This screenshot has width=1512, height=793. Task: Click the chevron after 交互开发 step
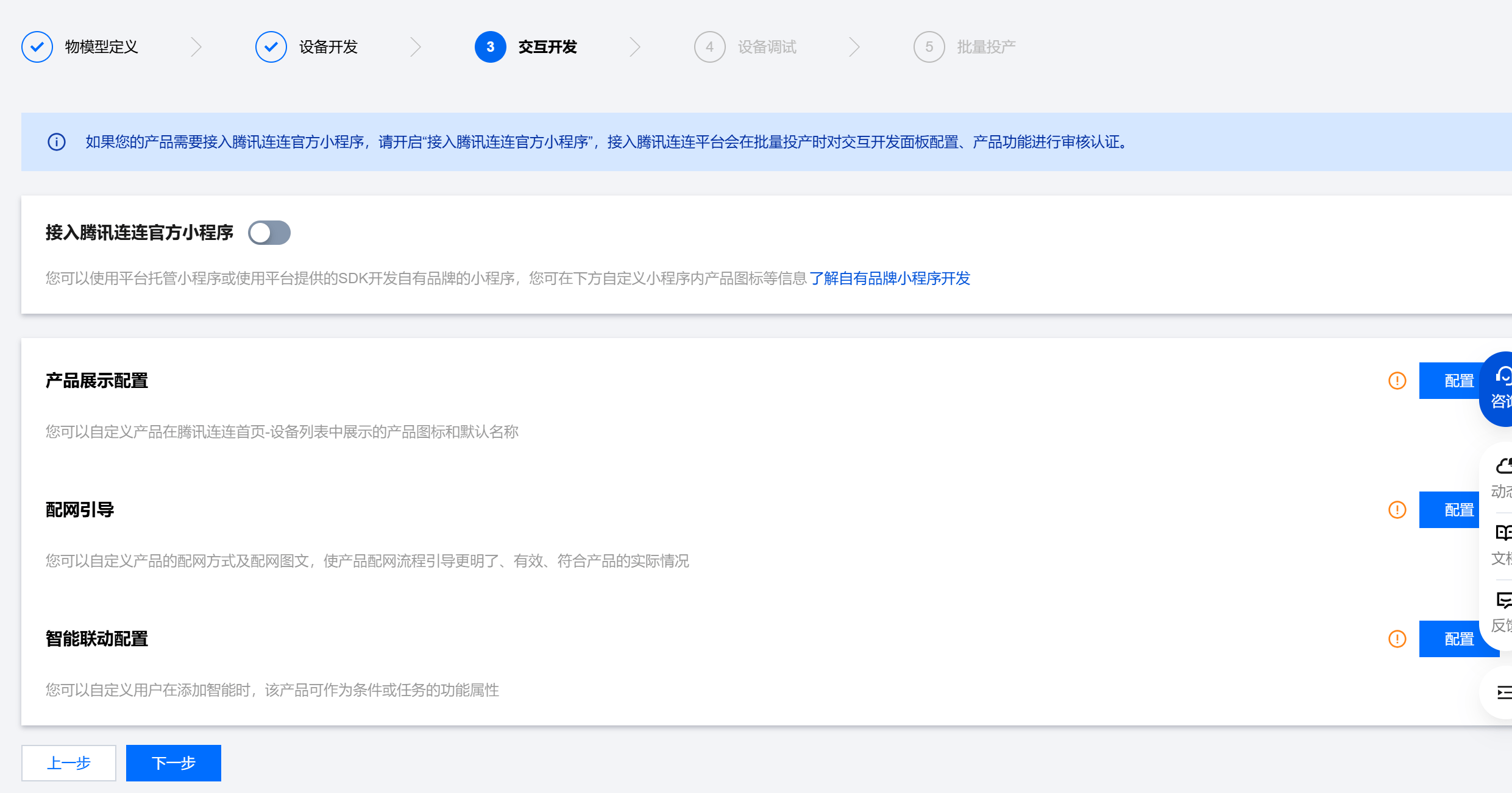pyautogui.click(x=634, y=47)
